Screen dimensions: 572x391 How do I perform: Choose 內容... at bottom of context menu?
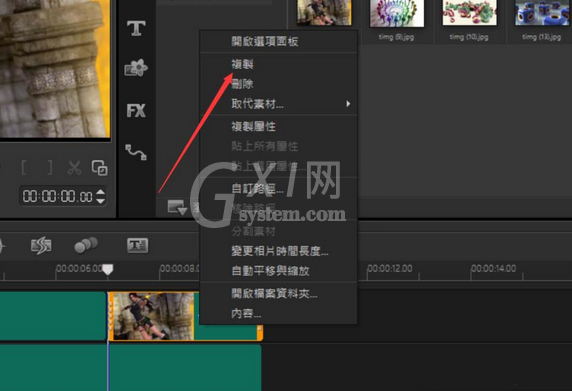pos(278,313)
